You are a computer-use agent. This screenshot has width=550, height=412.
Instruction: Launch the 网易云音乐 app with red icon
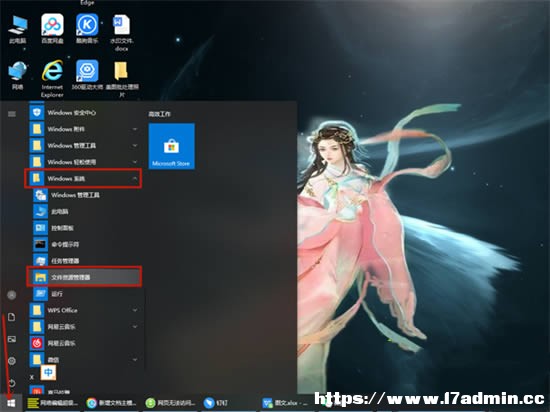(x=84, y=343)
